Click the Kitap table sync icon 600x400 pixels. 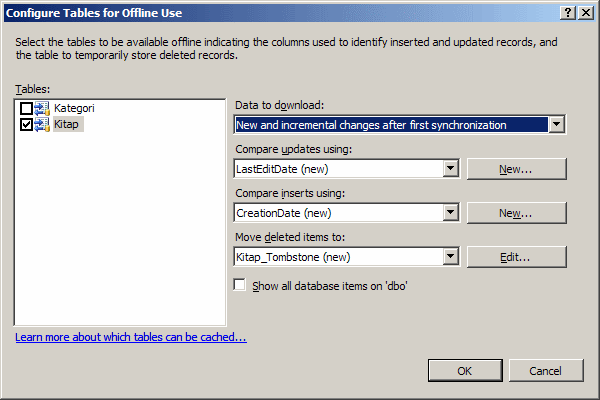pos(42,124)
